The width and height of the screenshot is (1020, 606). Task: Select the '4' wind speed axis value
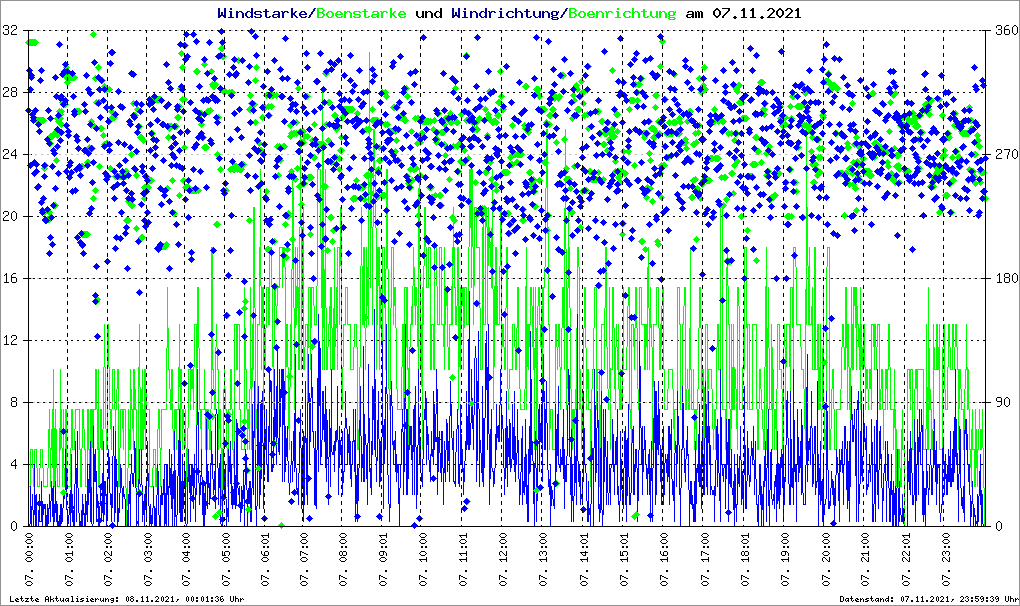(14, 464)
